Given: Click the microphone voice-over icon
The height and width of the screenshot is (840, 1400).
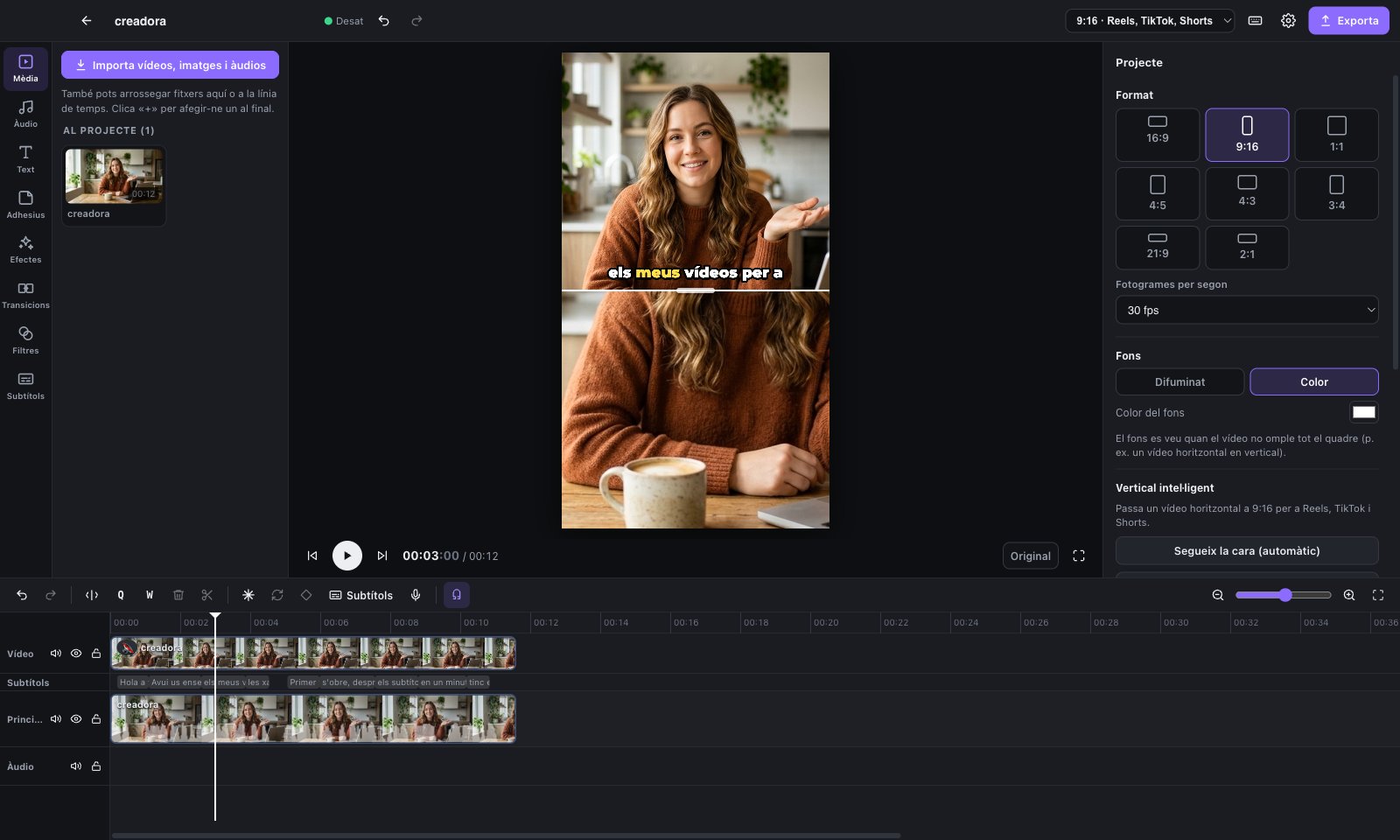Looking at the screenshot, I should tap(416, 595).
